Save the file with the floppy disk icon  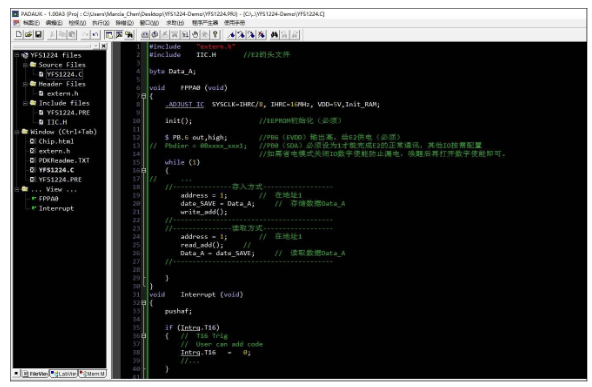point(38,35)
